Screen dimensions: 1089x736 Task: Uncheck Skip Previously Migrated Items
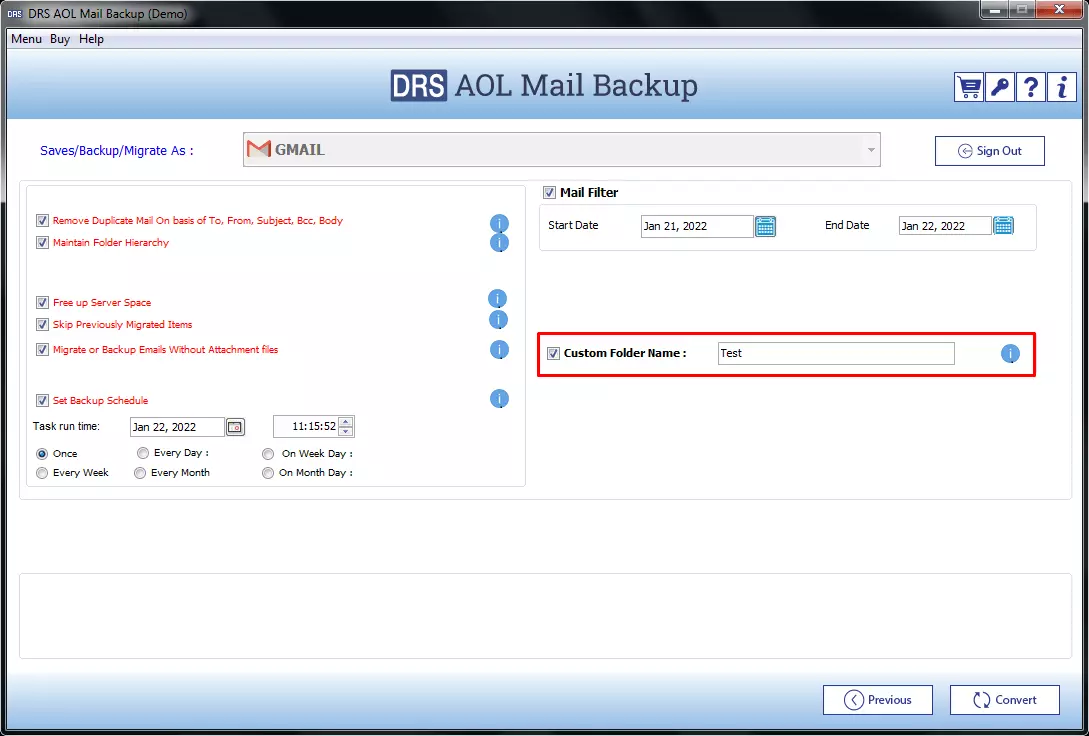[x=42, y=324]
